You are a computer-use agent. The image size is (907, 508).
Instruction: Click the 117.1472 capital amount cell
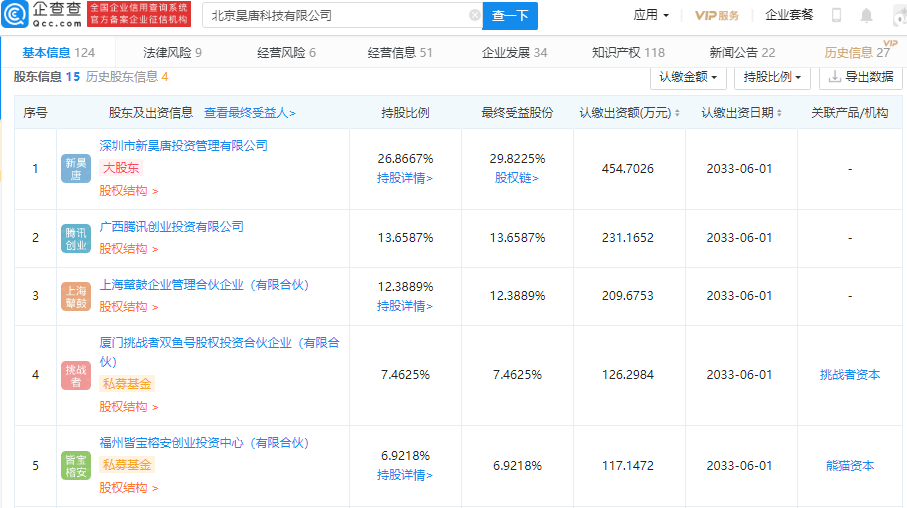tap(628, 466)
